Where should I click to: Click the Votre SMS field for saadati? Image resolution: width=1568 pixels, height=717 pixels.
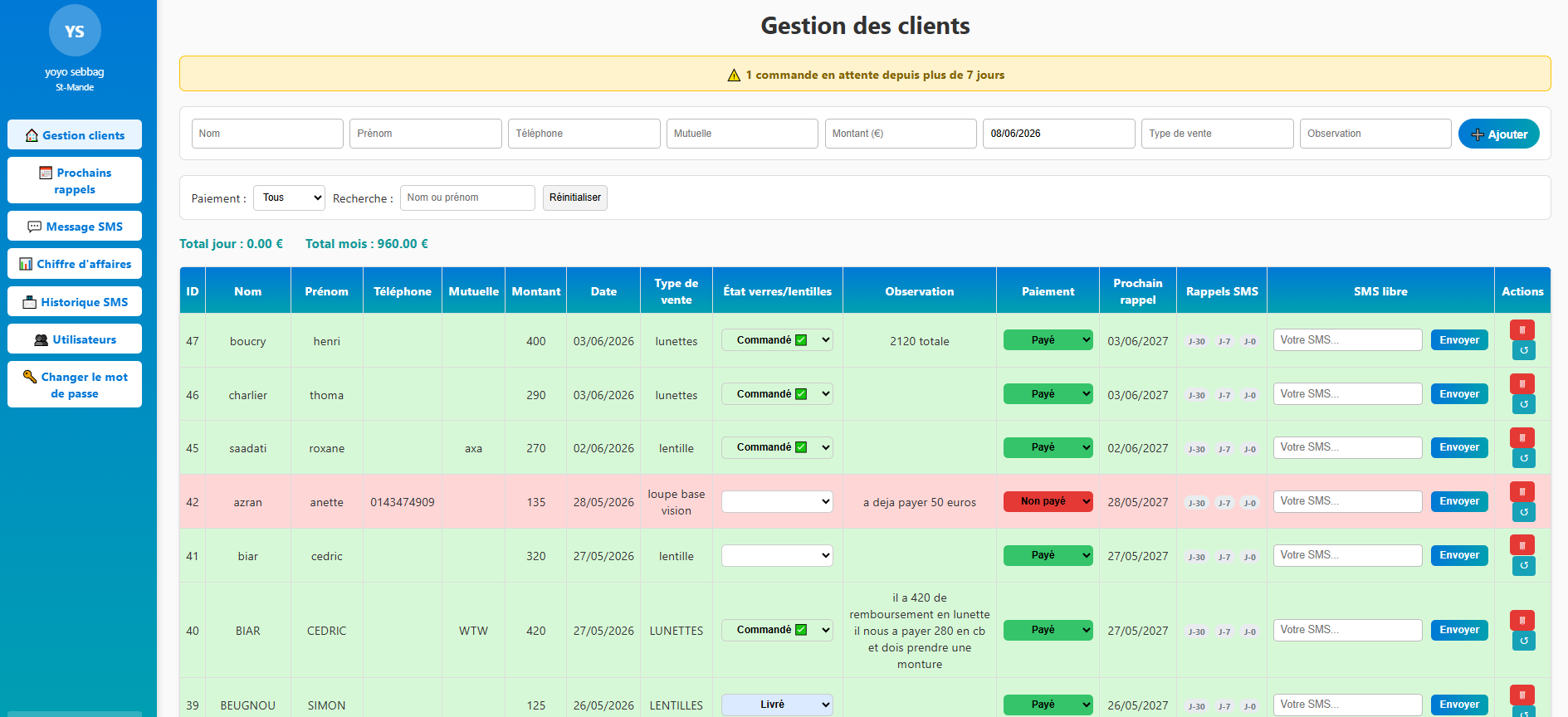click(1348, 447)
